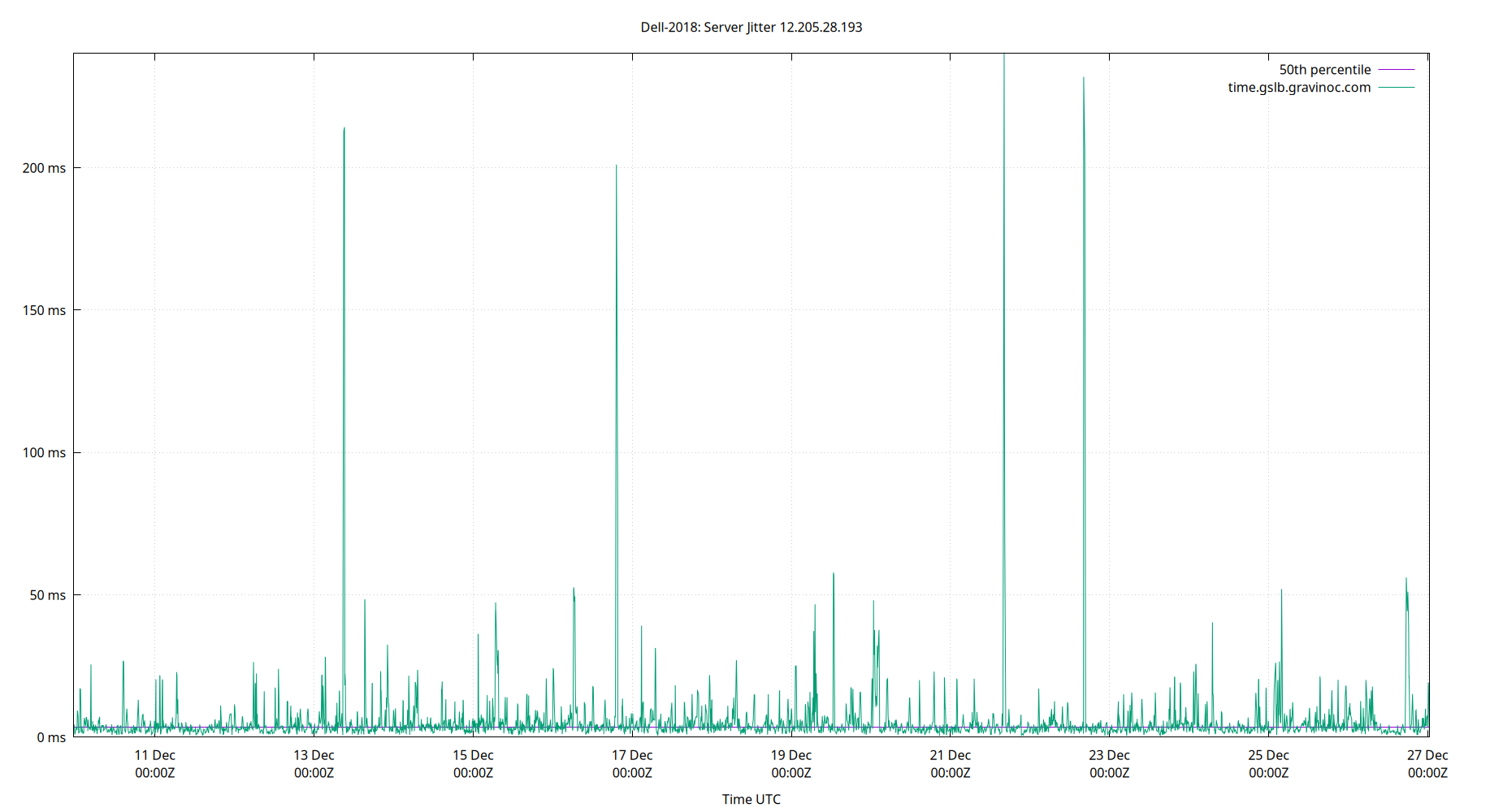Click the tall spike near 13 Dec
1503x812 pixels.
[344, 130]
